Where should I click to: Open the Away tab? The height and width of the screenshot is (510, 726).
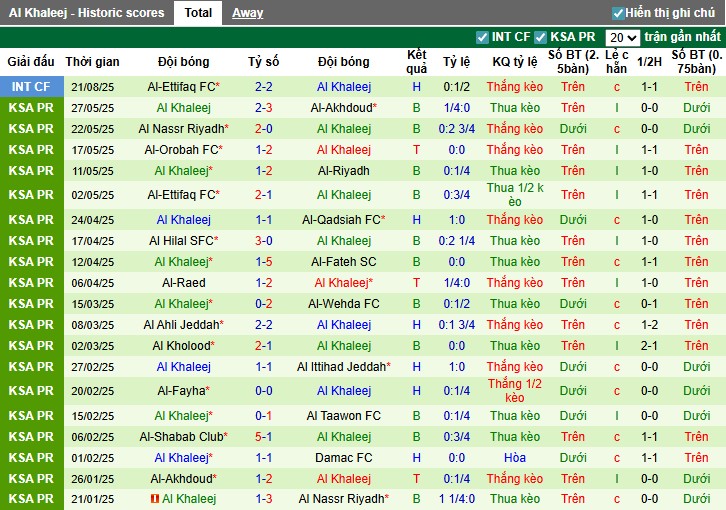point(248,13)
